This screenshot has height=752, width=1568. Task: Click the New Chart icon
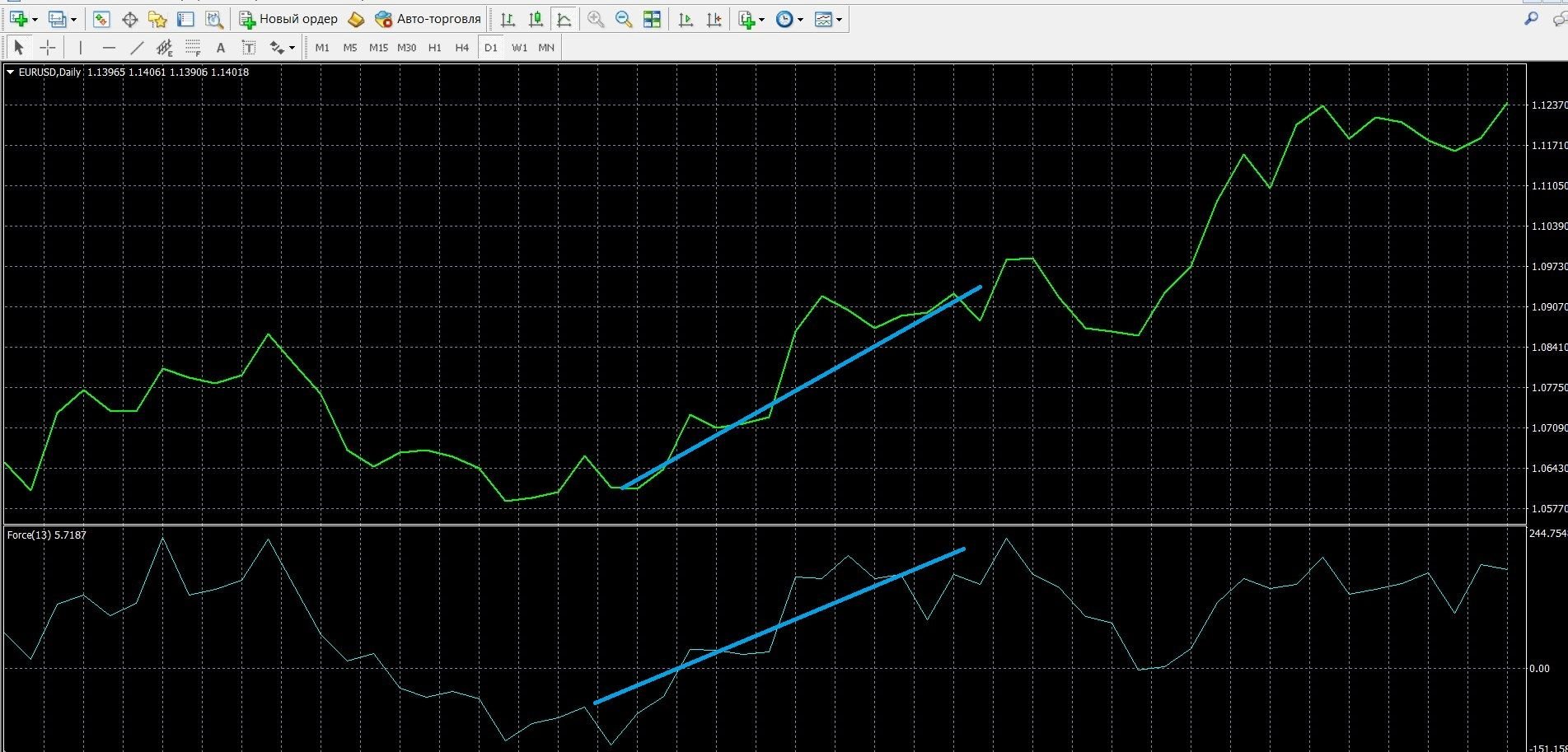(x=18, y=19)
